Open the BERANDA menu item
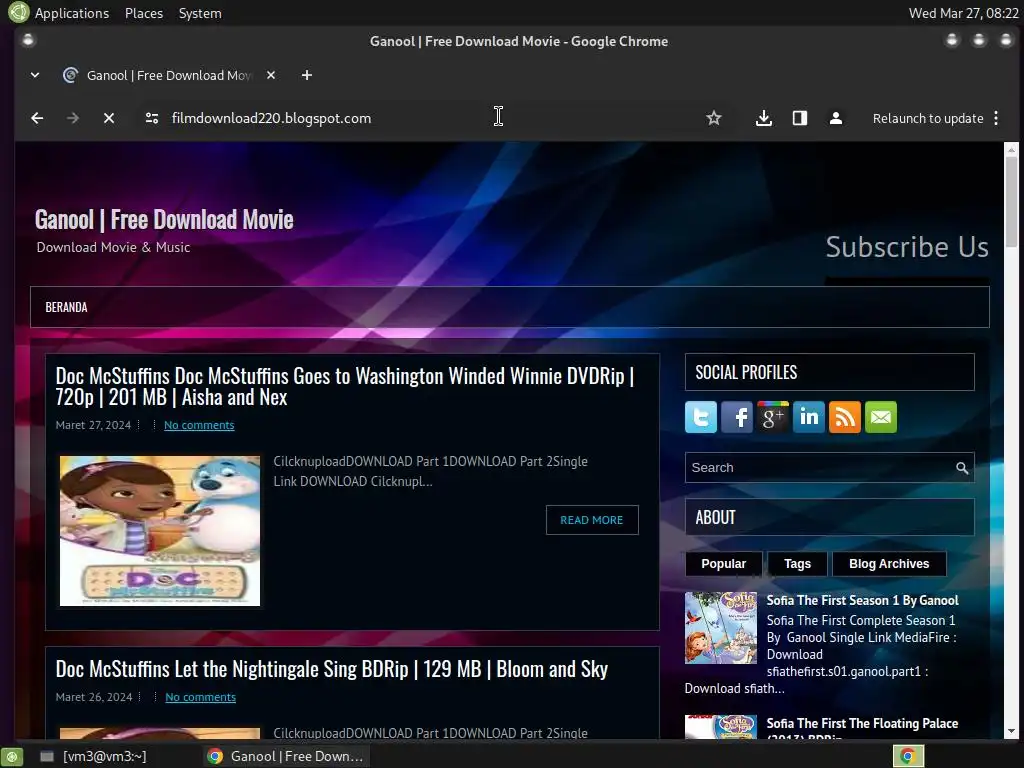The height and width of the screenshot is (768, 1024). point(66,307)
